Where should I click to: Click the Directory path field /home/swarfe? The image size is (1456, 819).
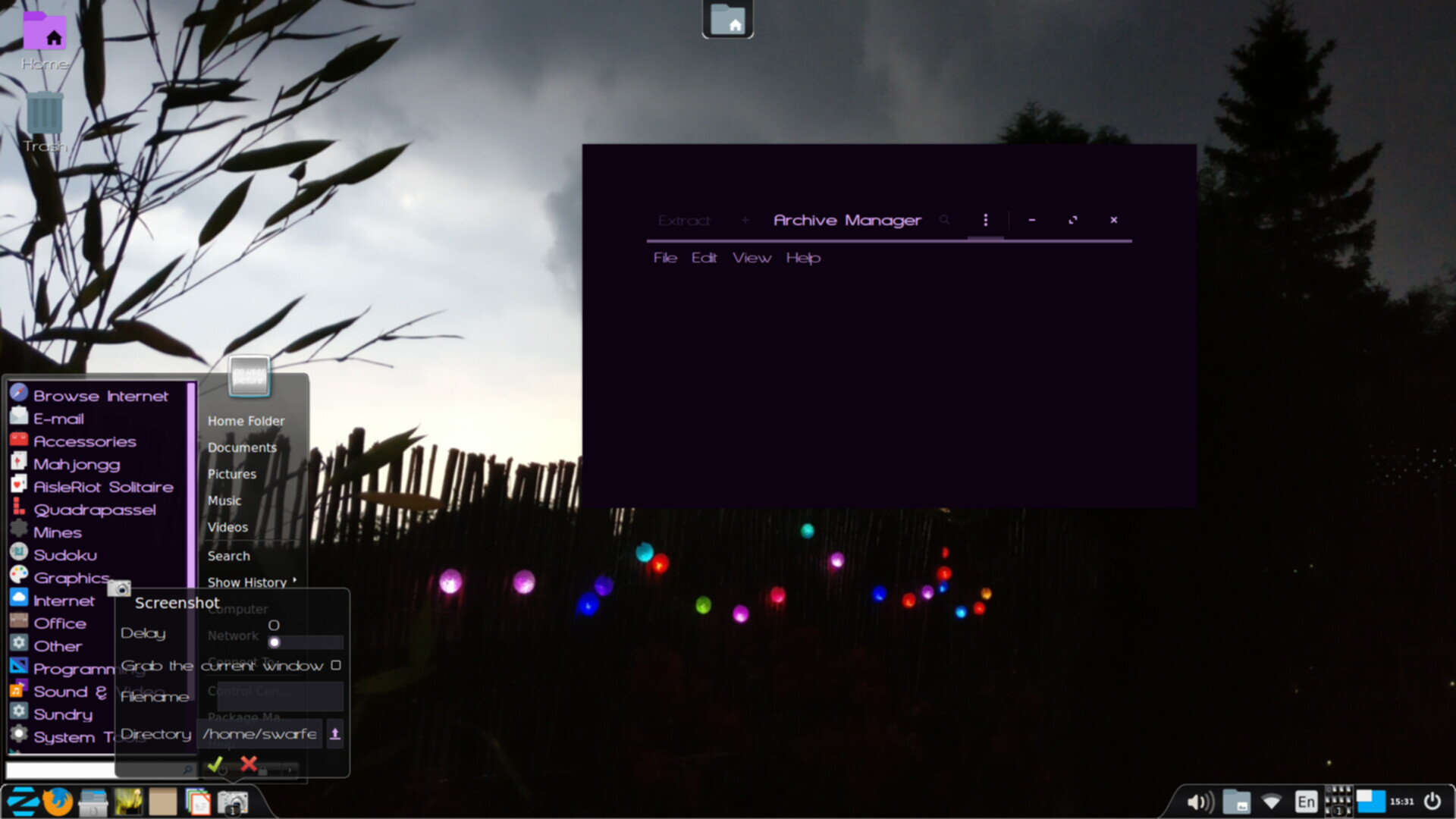click(x=260, y=734)
